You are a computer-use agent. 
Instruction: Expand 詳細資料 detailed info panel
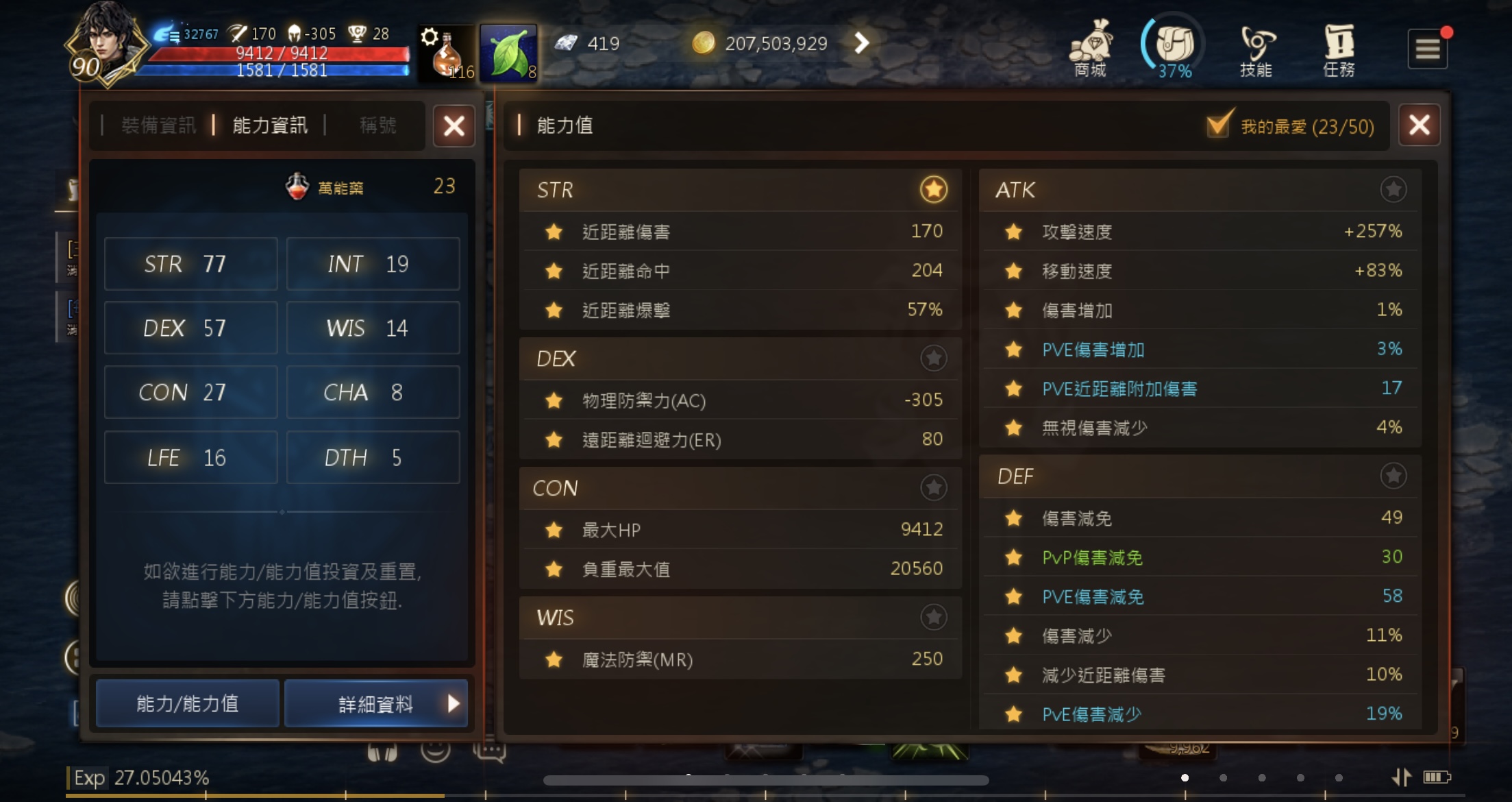376,703
